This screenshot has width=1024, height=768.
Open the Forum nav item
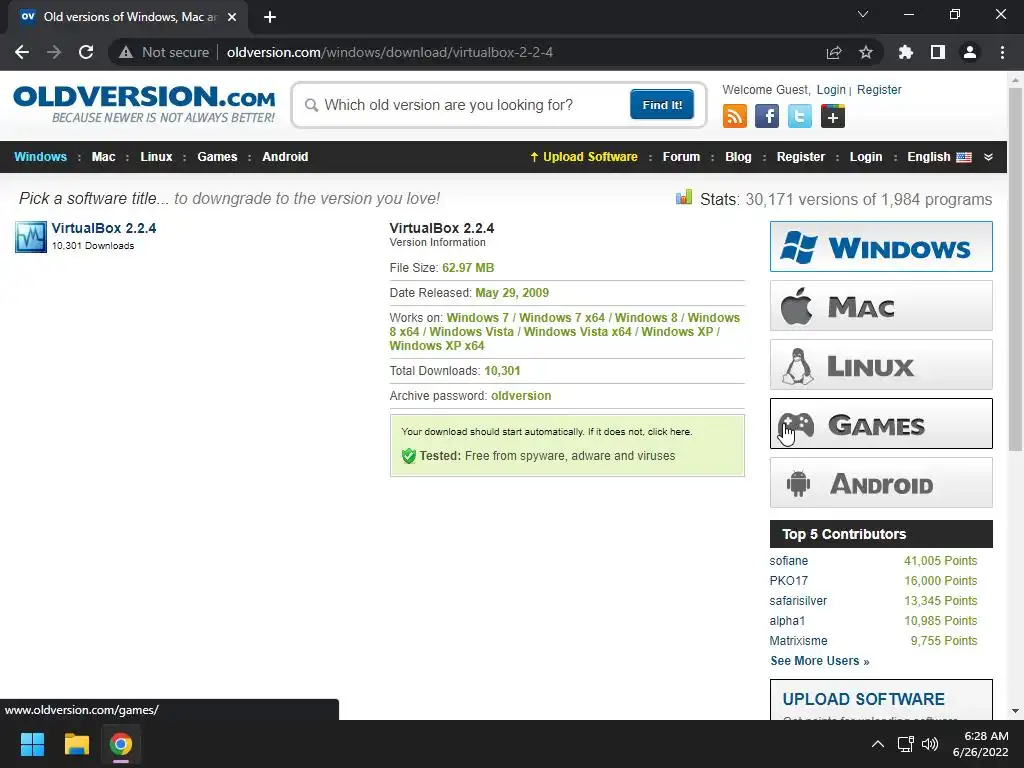pyautogui.click(x=681, y=157)
